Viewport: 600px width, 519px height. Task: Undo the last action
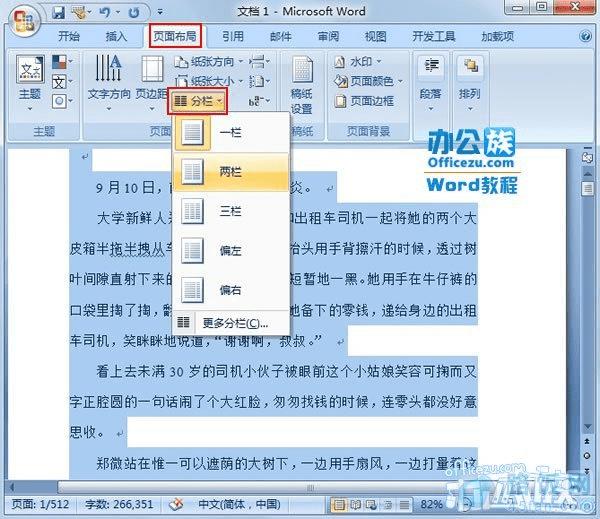[x=104, y=13]
